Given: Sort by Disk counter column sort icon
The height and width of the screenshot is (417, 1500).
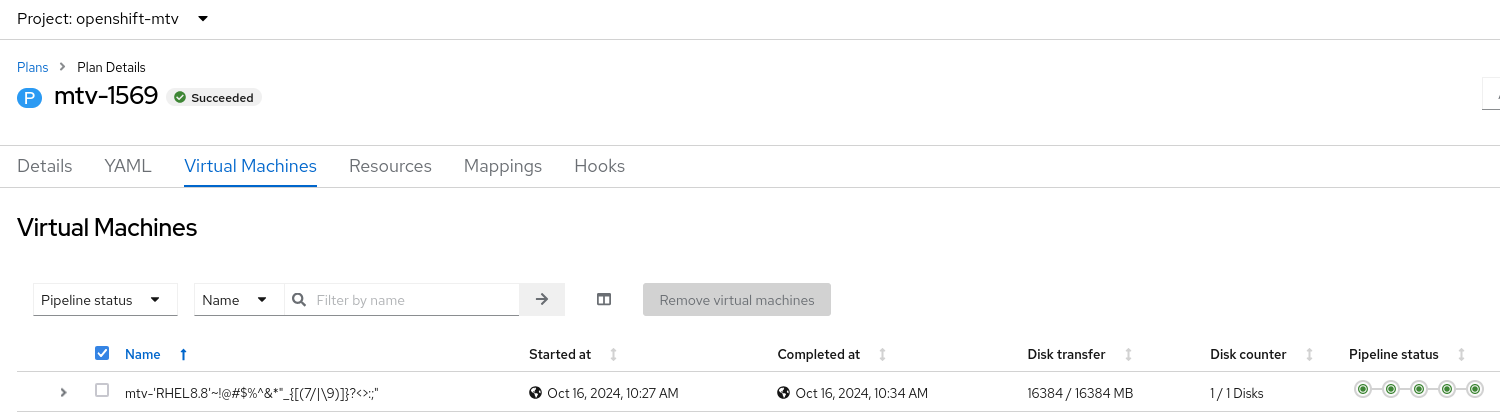Looking at the screenshot, I should [x=1308, y=354].
